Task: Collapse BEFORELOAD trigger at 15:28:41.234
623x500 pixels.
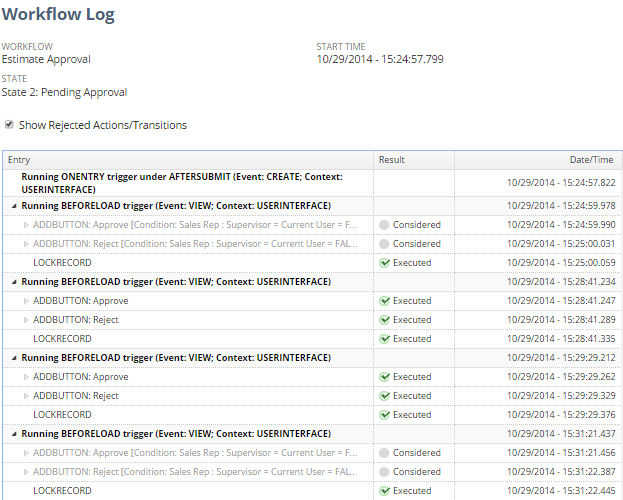Action: coord(14,282)
